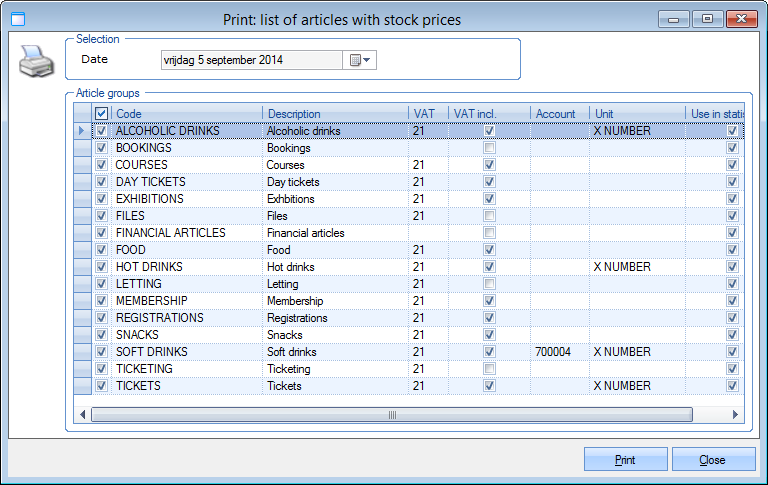Uncheck the SOFT DRINKS row selection checkbox
Image resolution: width=768 pixels, height=485 pixels.
101,352
